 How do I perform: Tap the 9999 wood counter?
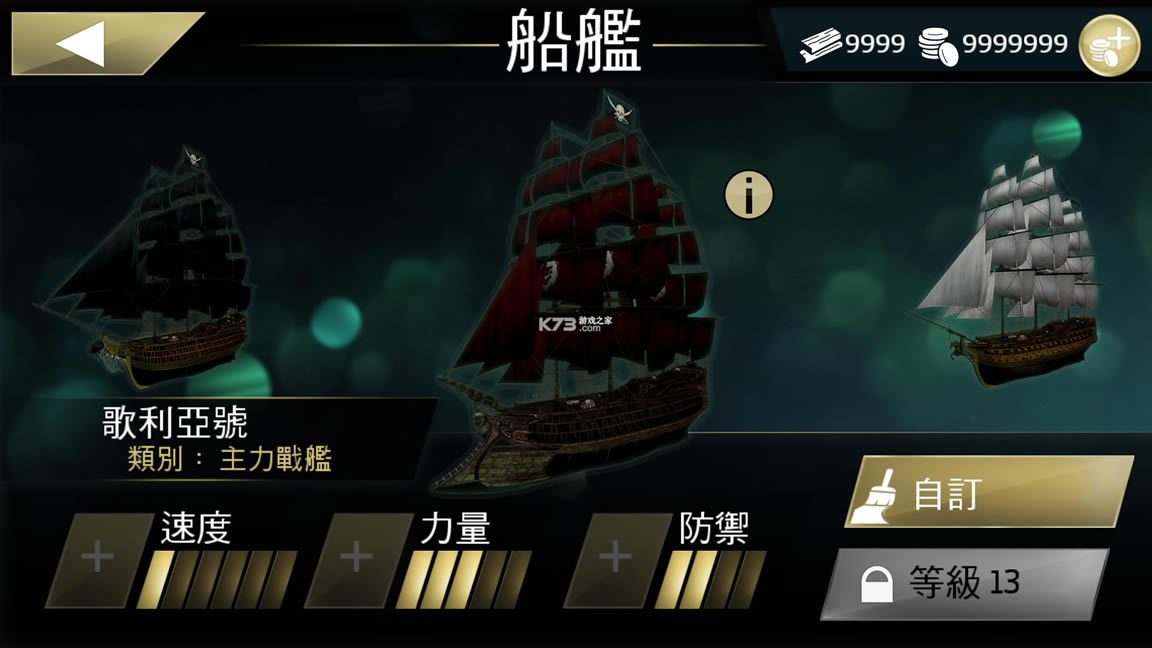click(x=874, y=44)
